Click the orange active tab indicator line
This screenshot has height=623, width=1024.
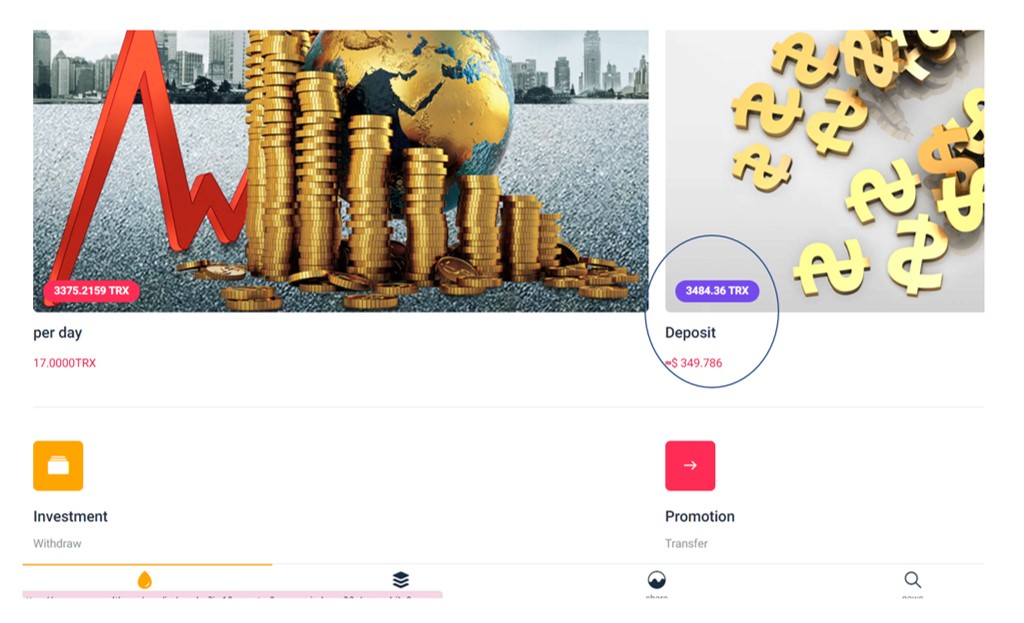point(147,564)
